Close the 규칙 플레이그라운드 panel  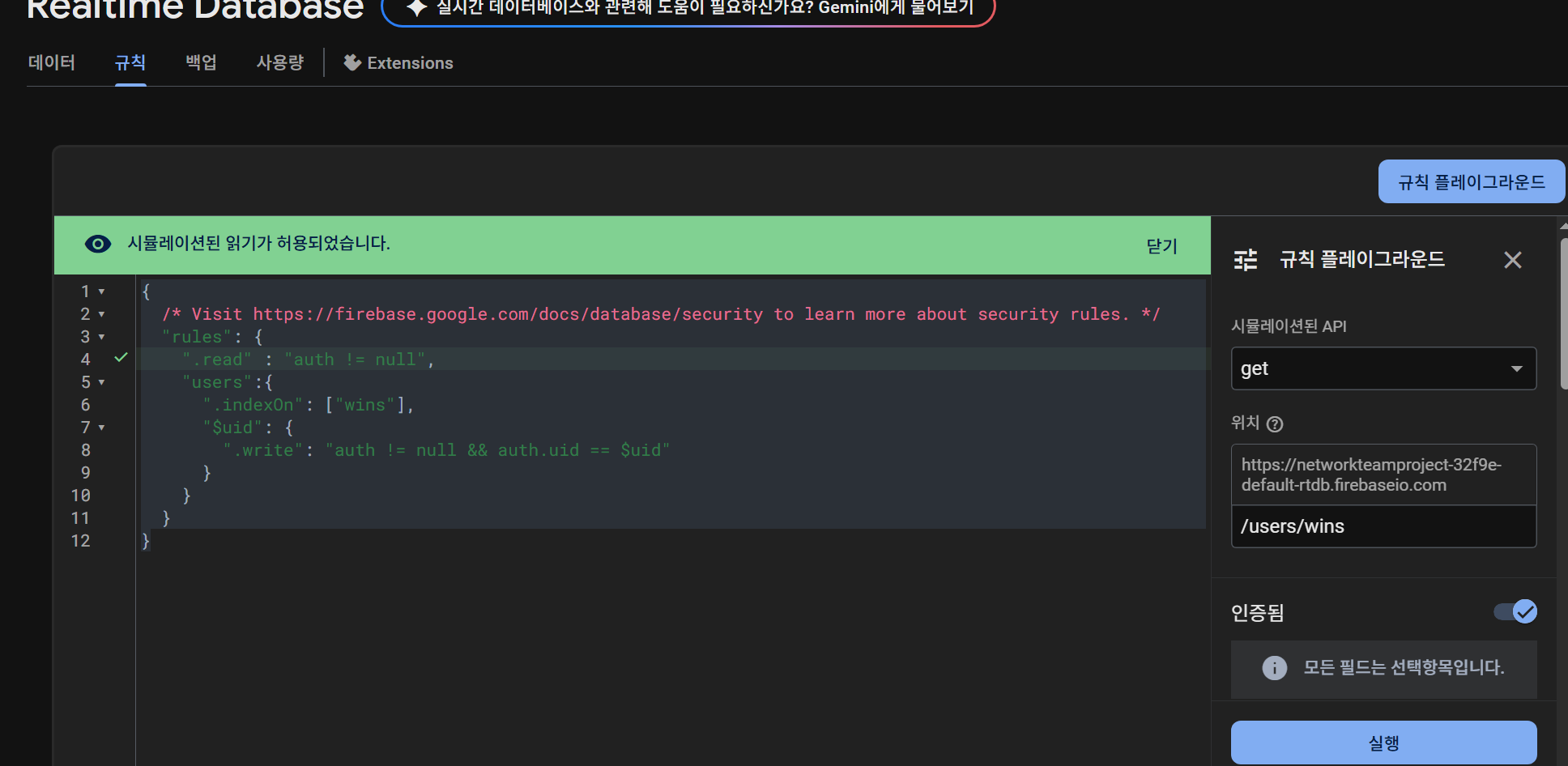pos(1512,260)
